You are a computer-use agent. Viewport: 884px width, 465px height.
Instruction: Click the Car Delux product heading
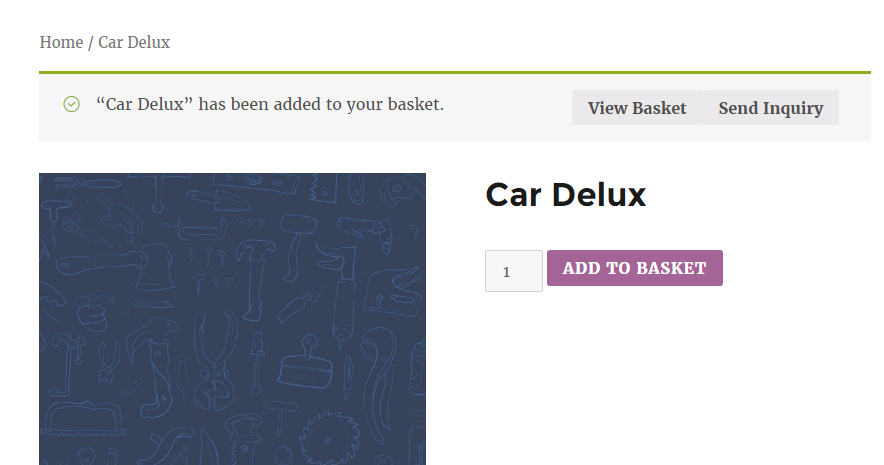click(565, 195)
